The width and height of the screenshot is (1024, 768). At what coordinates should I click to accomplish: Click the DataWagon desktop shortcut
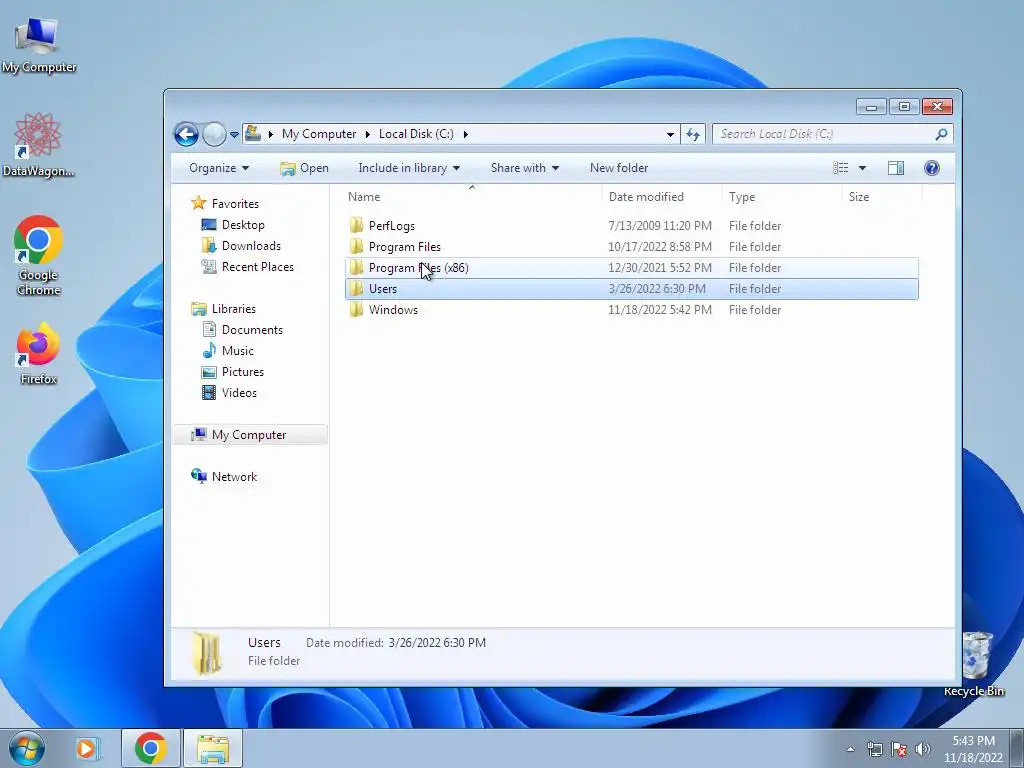tap(38, 144)
